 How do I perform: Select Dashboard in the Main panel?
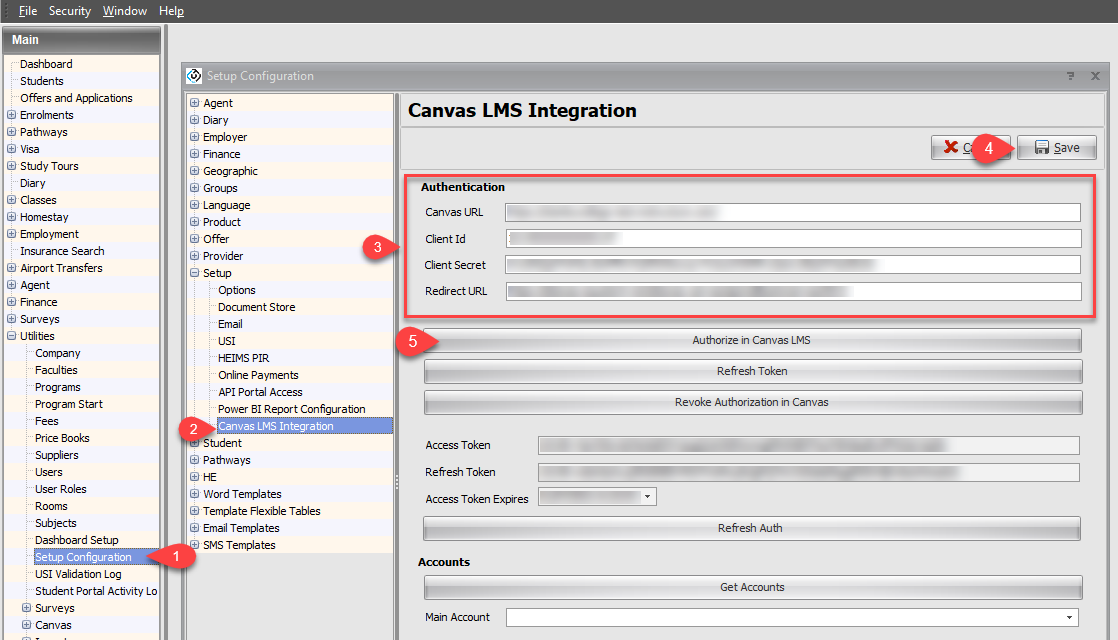click(46, 64)
